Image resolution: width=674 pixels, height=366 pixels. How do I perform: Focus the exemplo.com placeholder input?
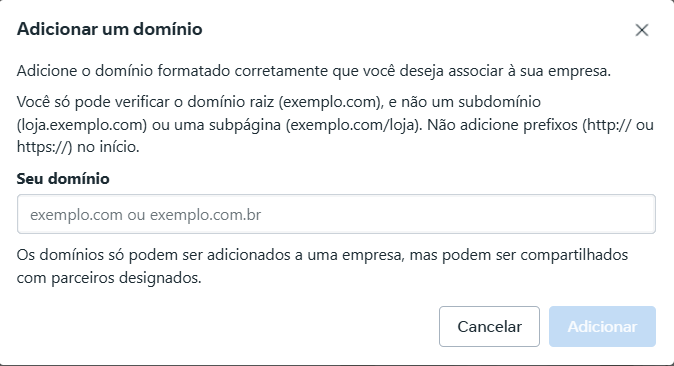(x=336, y=214)
